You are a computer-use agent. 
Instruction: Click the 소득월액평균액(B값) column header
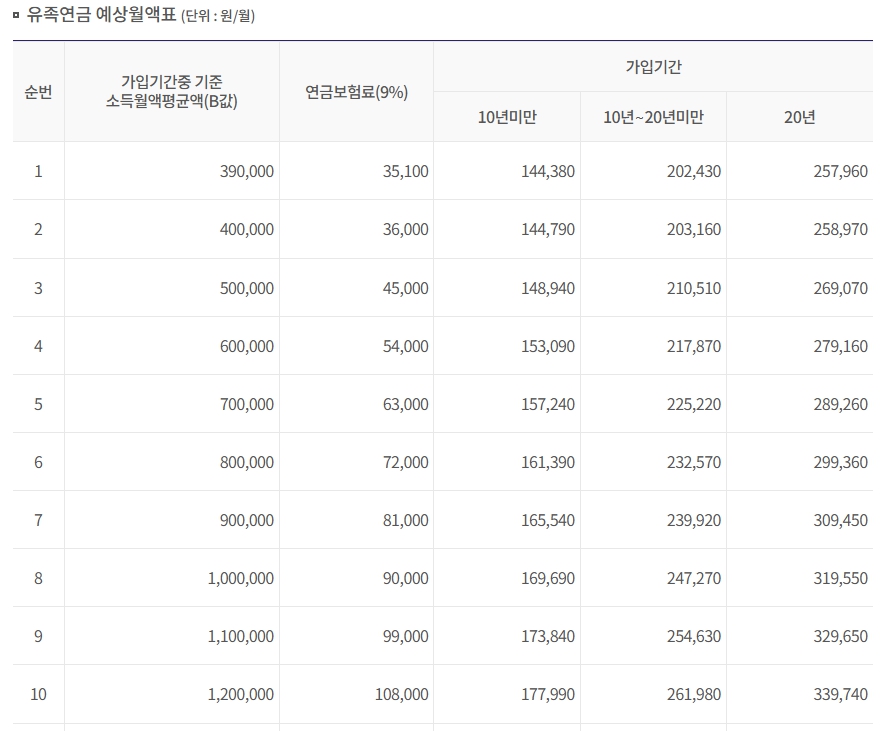point(172,92)
